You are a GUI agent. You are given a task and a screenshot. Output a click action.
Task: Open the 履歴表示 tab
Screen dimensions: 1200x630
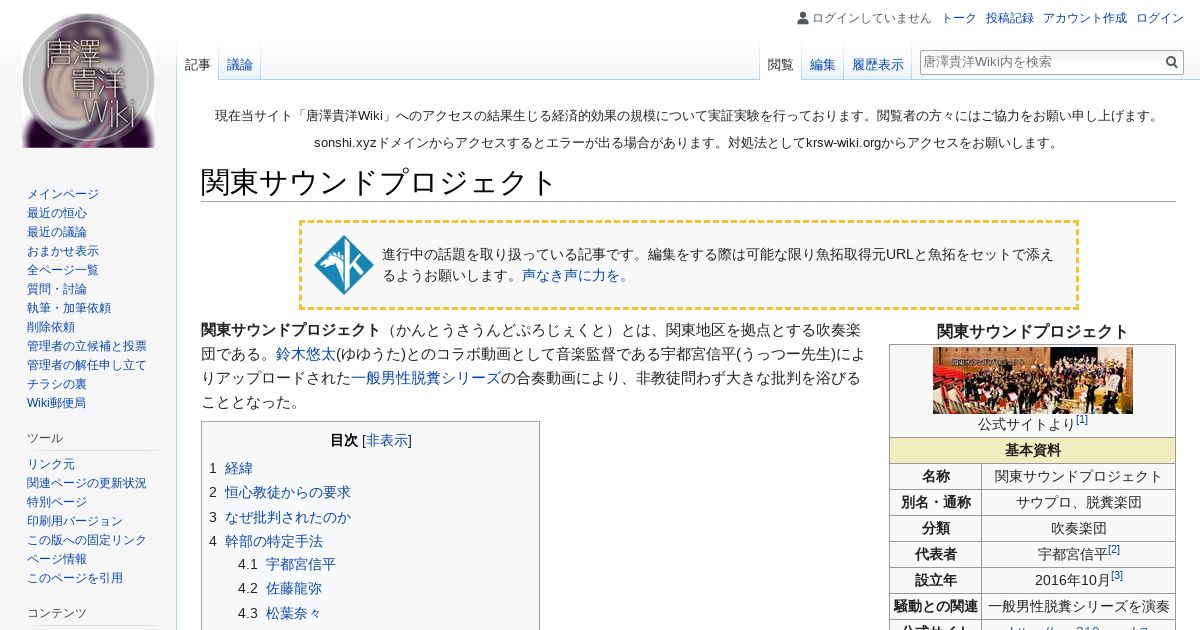tap(878, 65)
